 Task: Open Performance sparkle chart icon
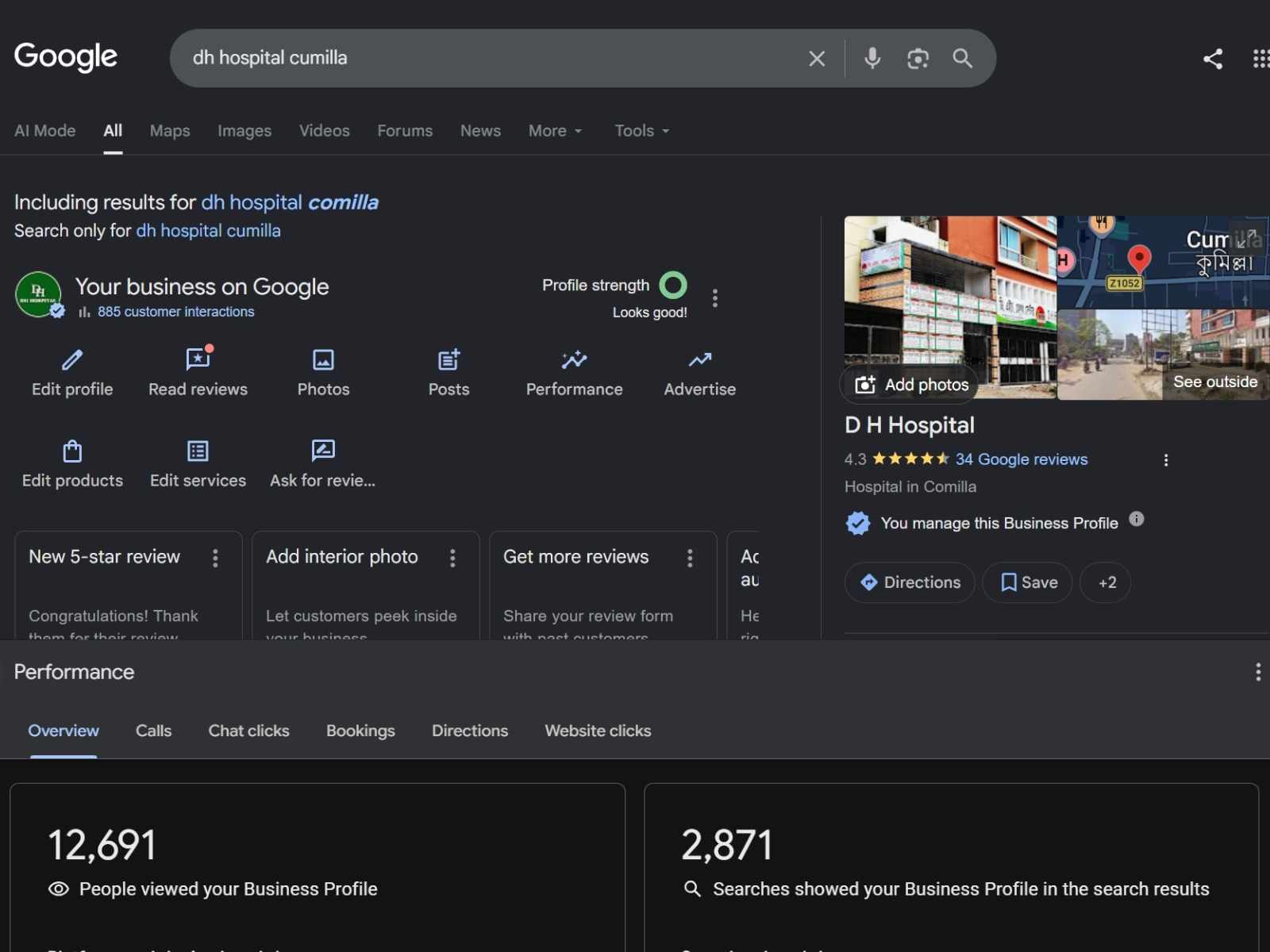click(x=574, y=360)
